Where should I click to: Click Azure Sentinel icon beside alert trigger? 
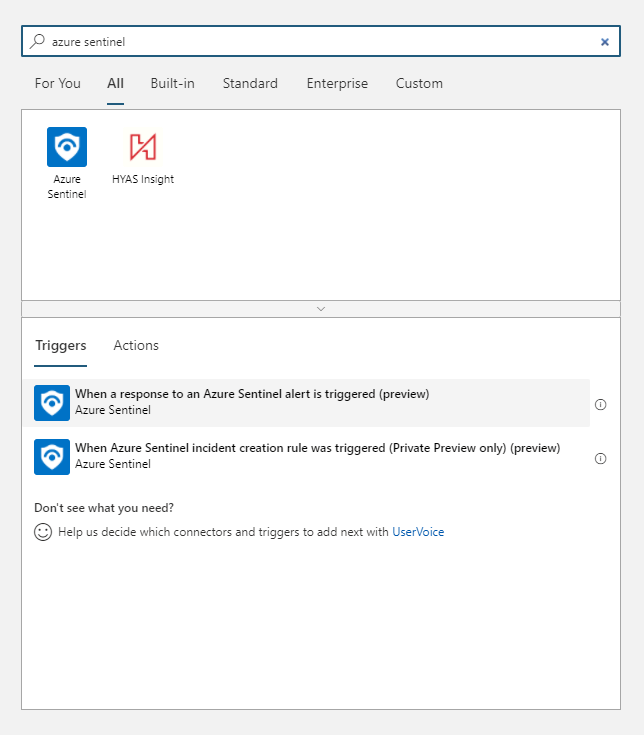52,402
